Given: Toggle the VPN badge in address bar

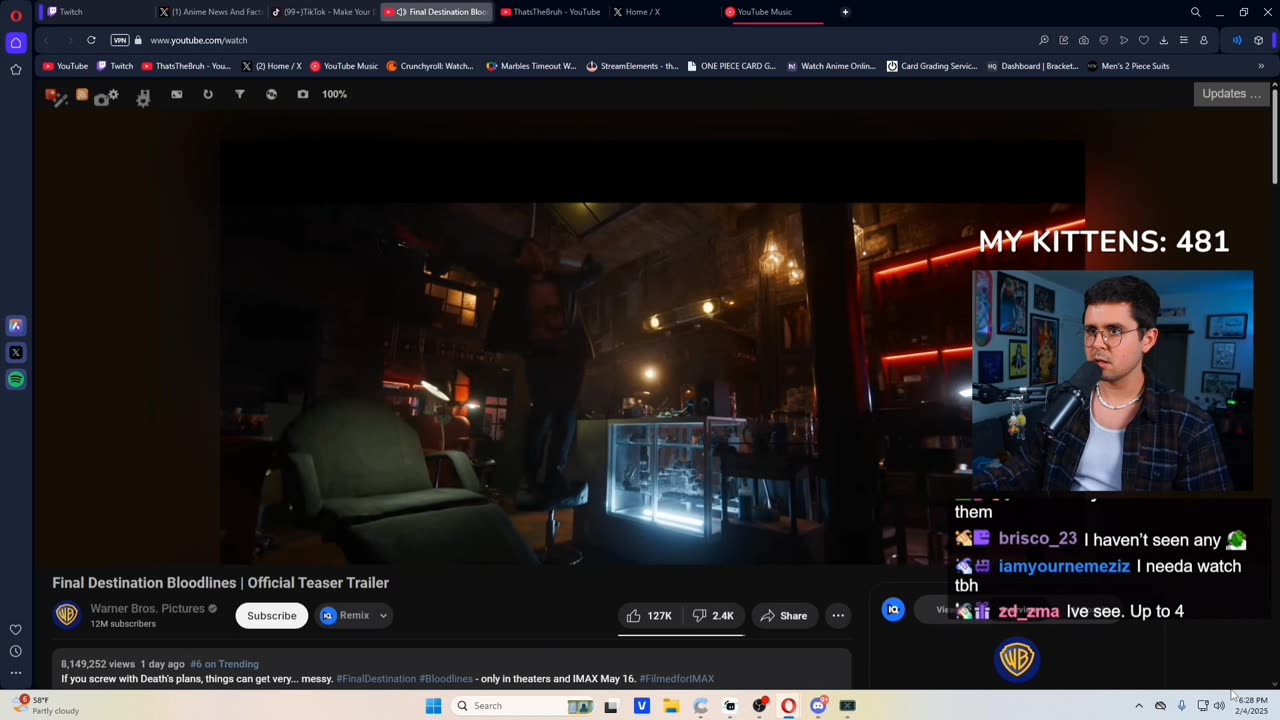Looking at the screenshot, I should tap(120, 40).
